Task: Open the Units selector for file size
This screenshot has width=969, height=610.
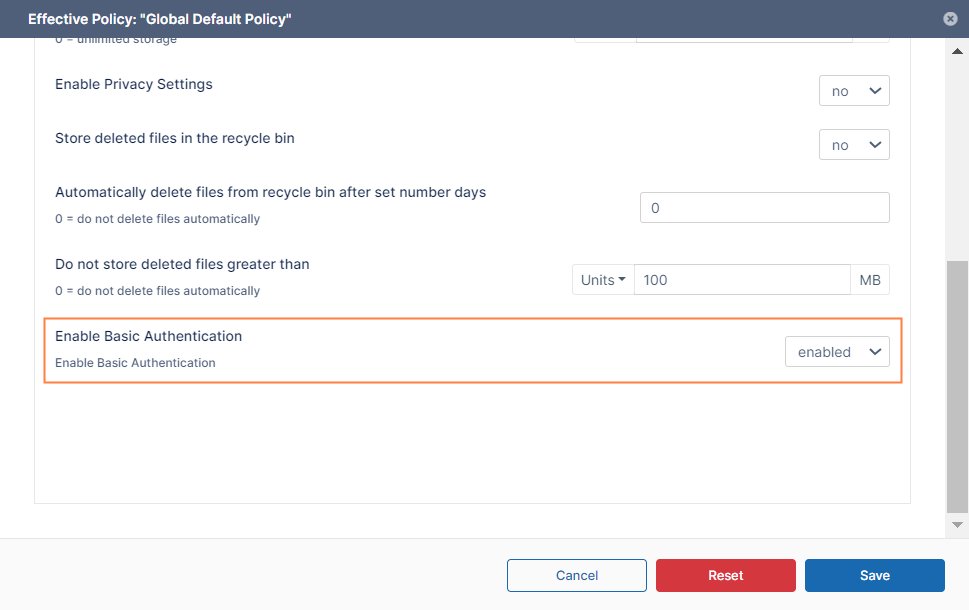Action: click(x=603, y=280)
